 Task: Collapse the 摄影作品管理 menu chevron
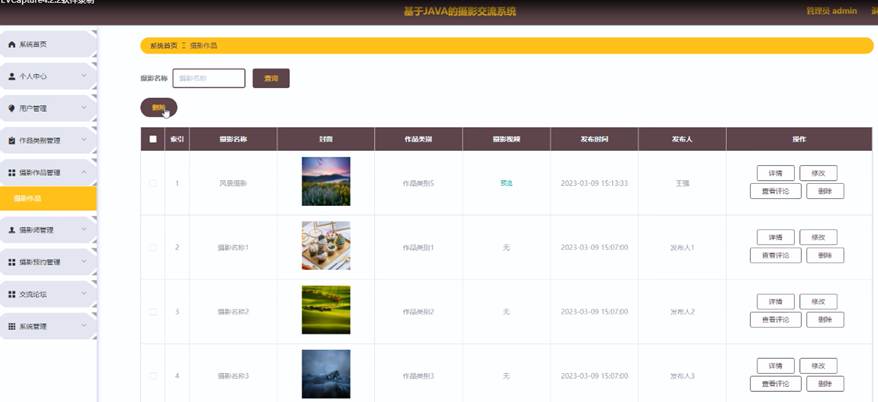coord(84,172)
